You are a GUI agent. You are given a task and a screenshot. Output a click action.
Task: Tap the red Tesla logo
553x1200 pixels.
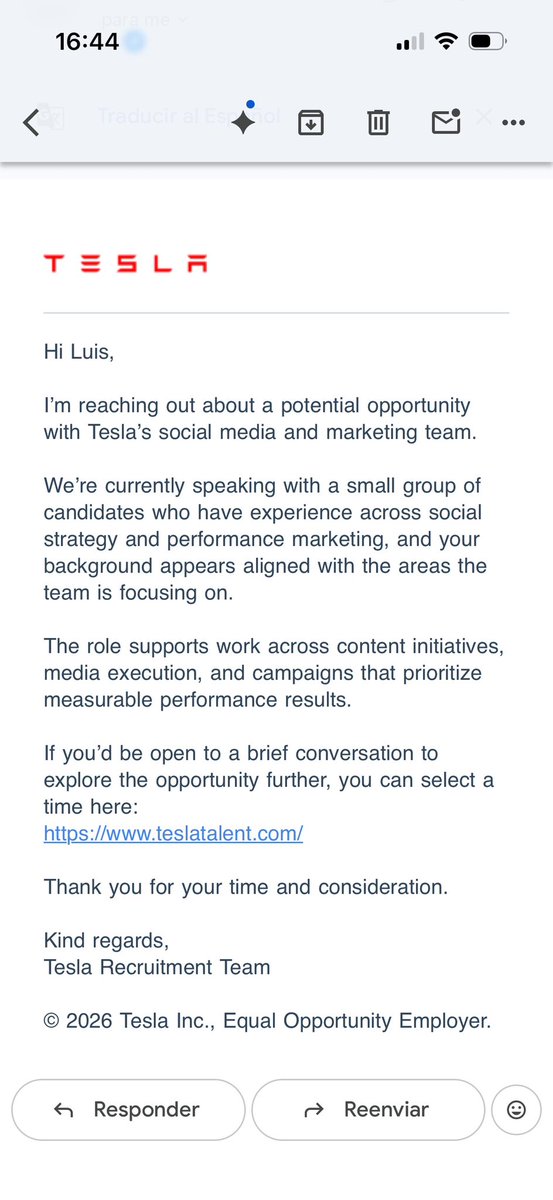tap(126, 264)
